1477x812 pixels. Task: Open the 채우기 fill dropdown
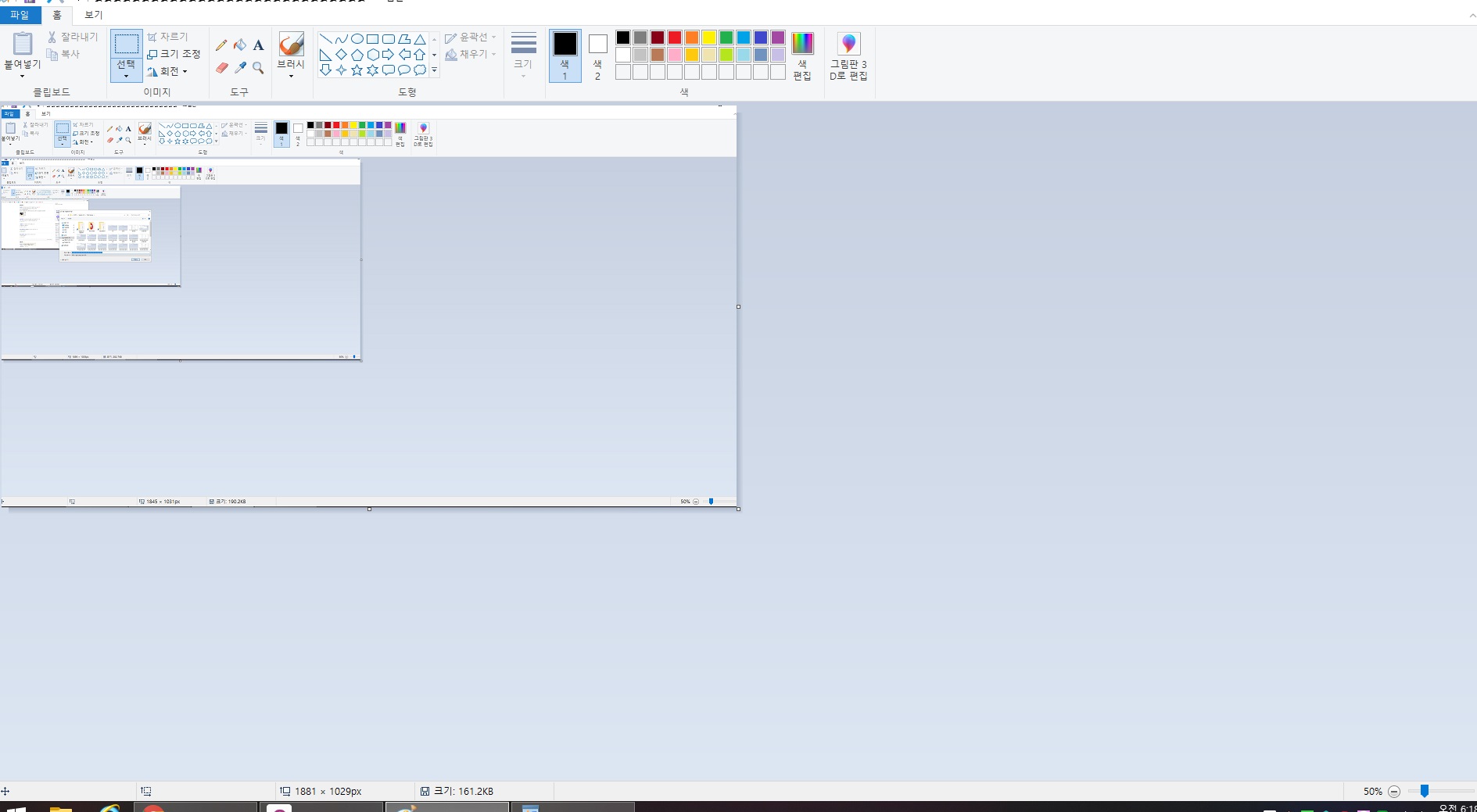coord(471,54)
